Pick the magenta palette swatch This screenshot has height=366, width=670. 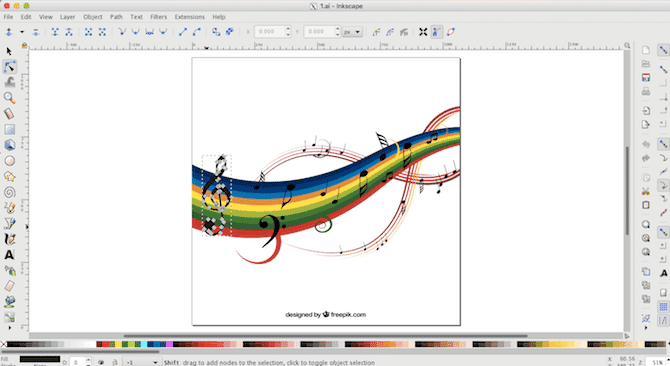point(170,344)
